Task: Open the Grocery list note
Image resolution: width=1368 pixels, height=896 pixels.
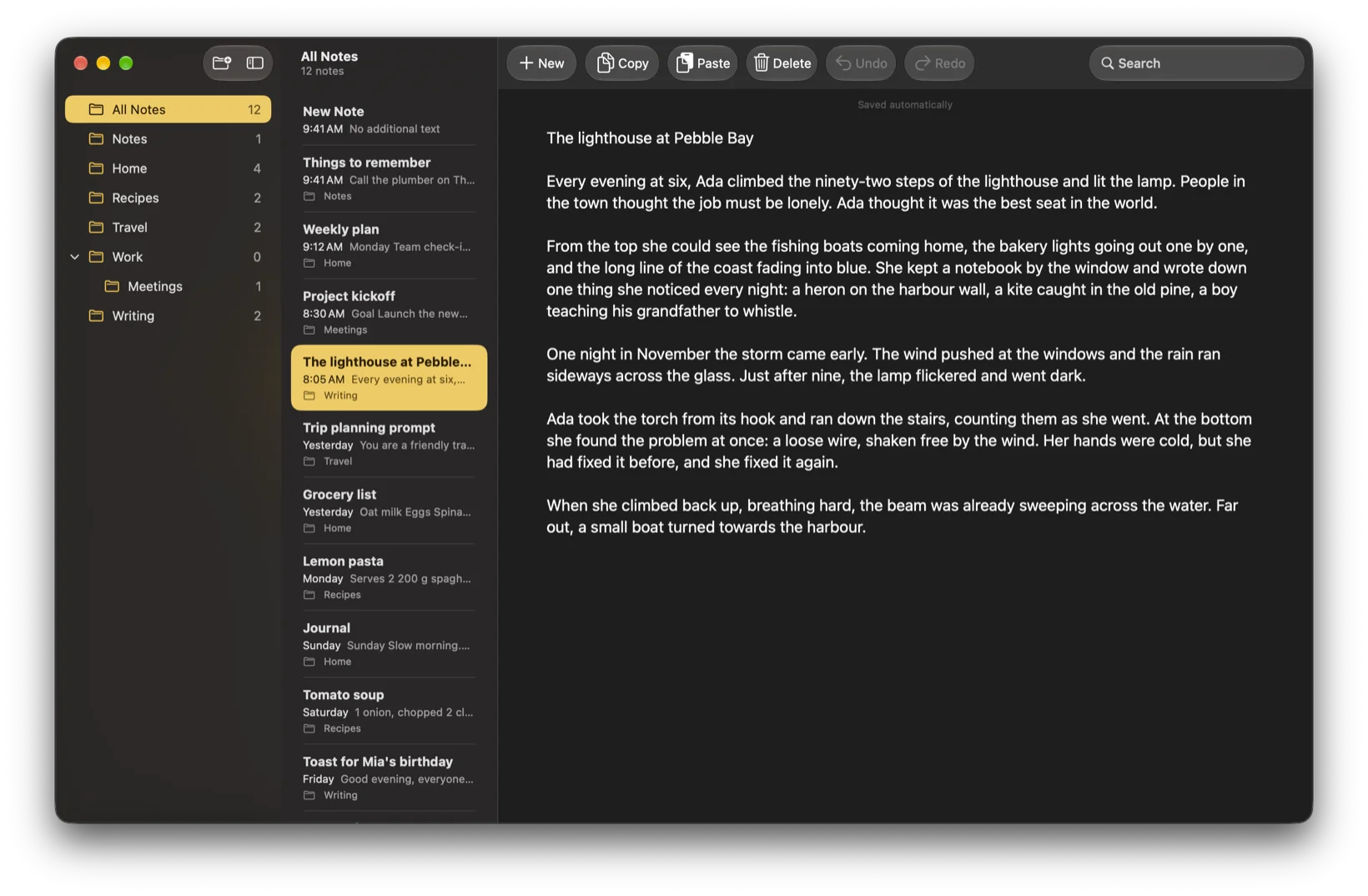Action: (390, 511)
